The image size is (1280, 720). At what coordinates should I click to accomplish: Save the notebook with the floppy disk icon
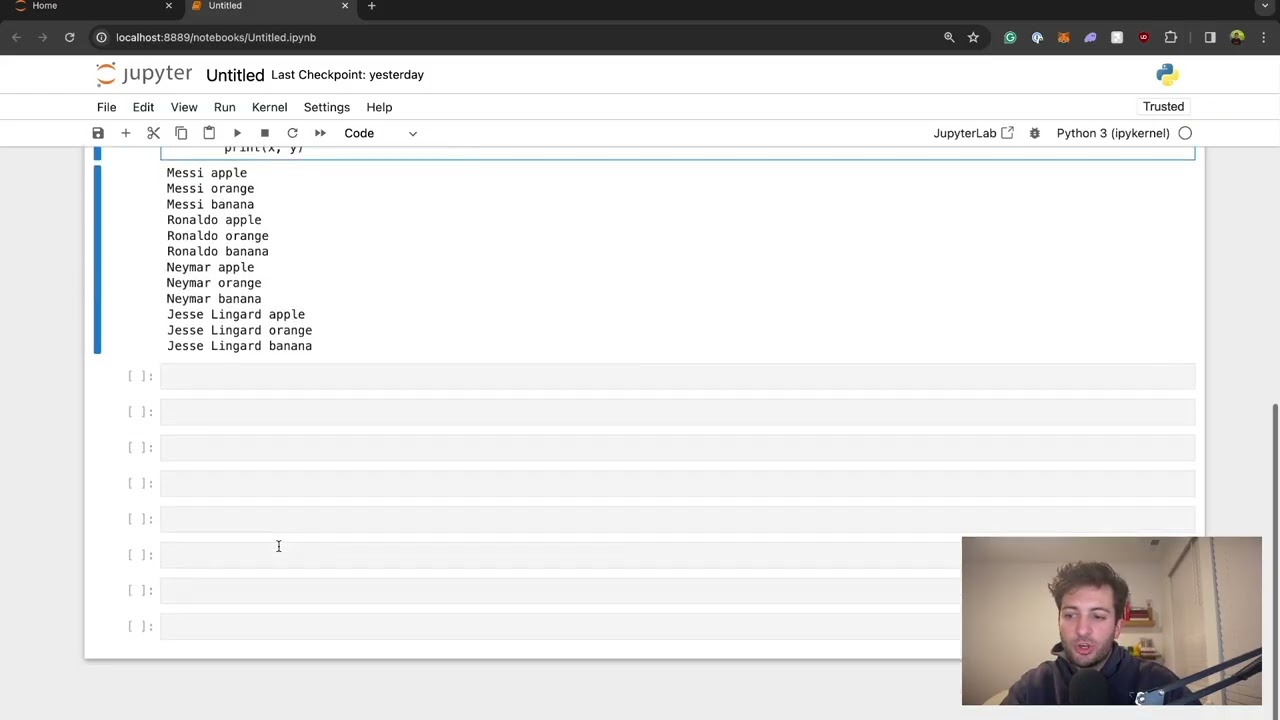pyautogui.click(x=98, y=133)
